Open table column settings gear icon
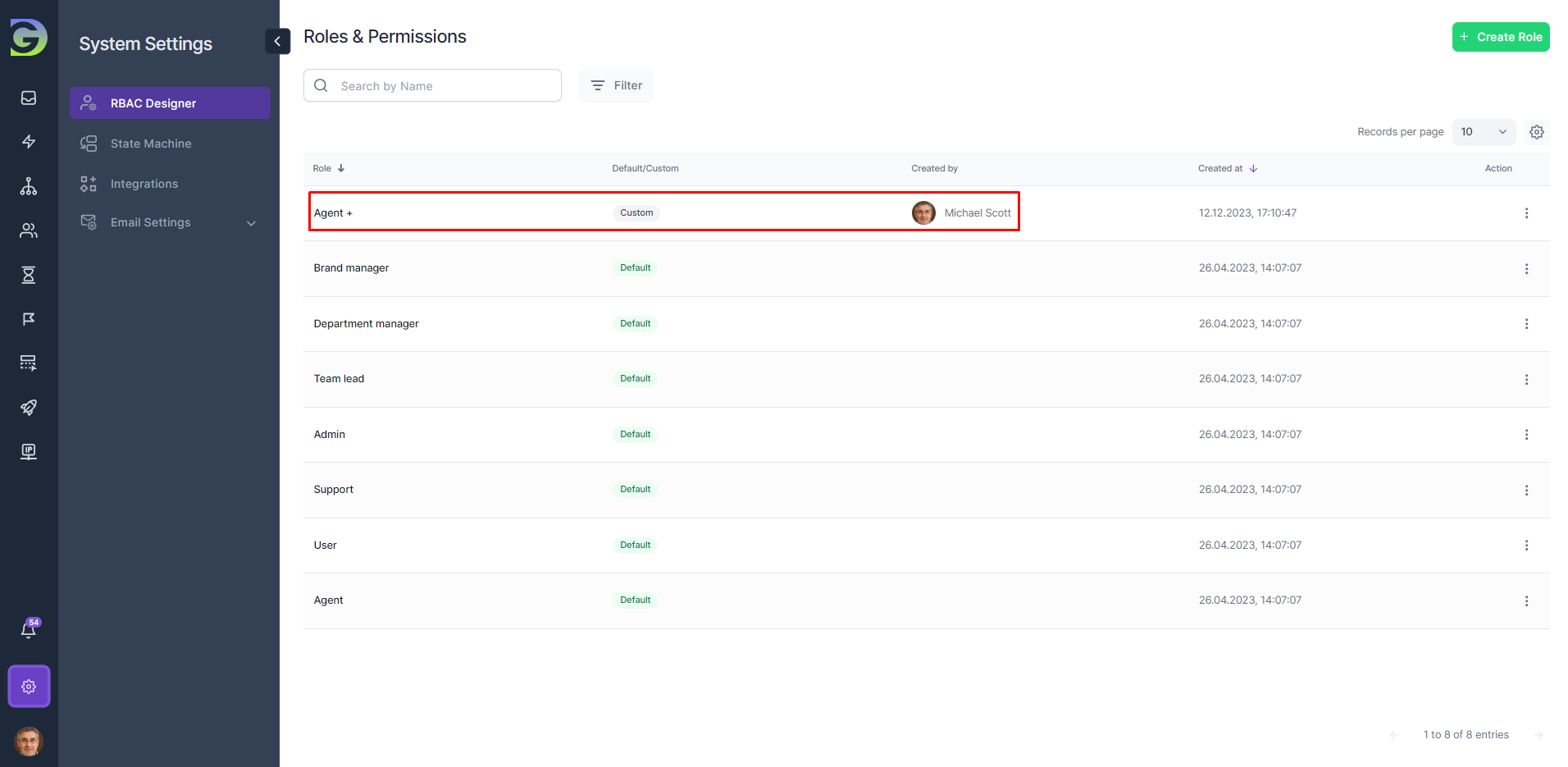1568x767 pixels. (x=1536, y=132)
